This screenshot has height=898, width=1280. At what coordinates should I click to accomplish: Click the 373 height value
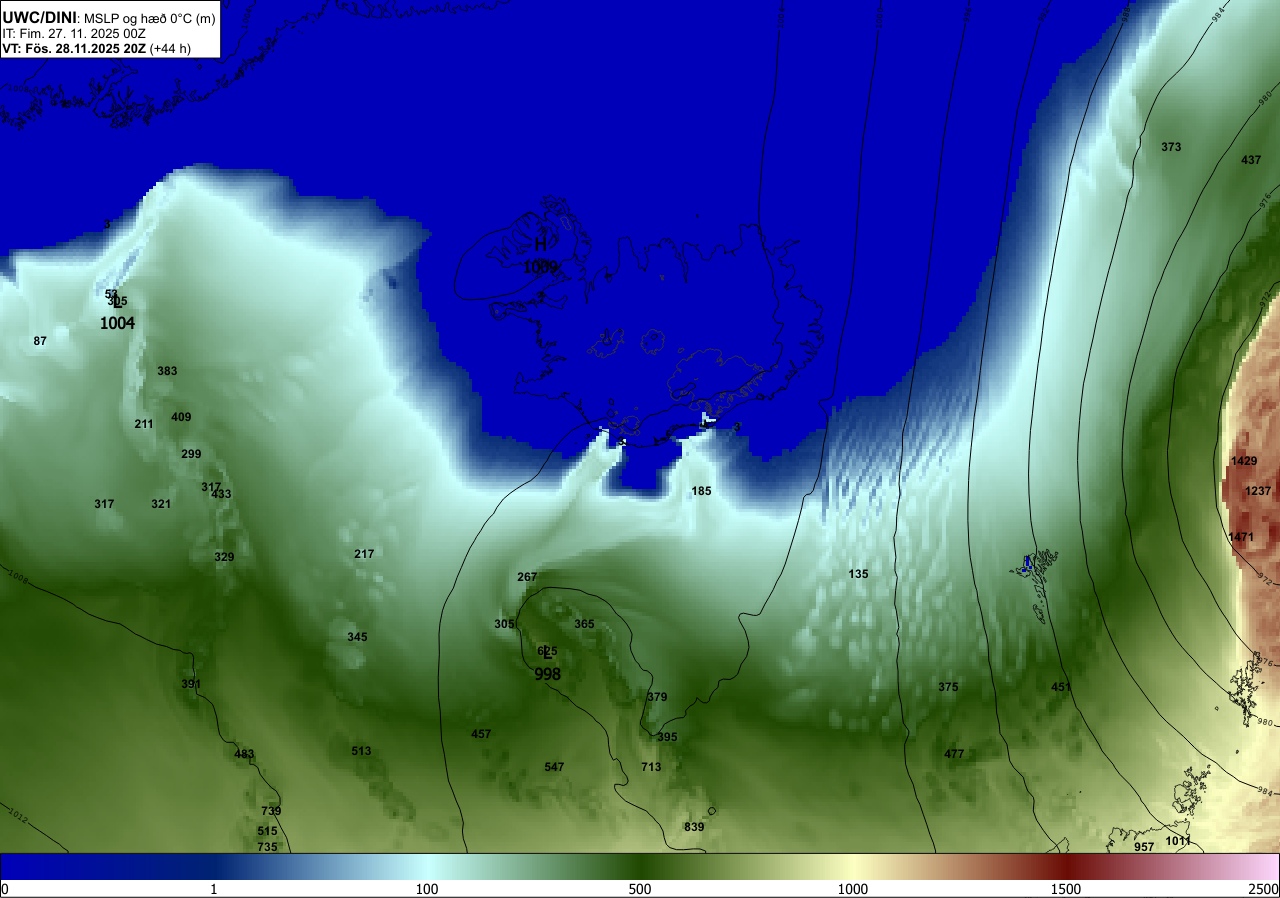coord(1171,147)
